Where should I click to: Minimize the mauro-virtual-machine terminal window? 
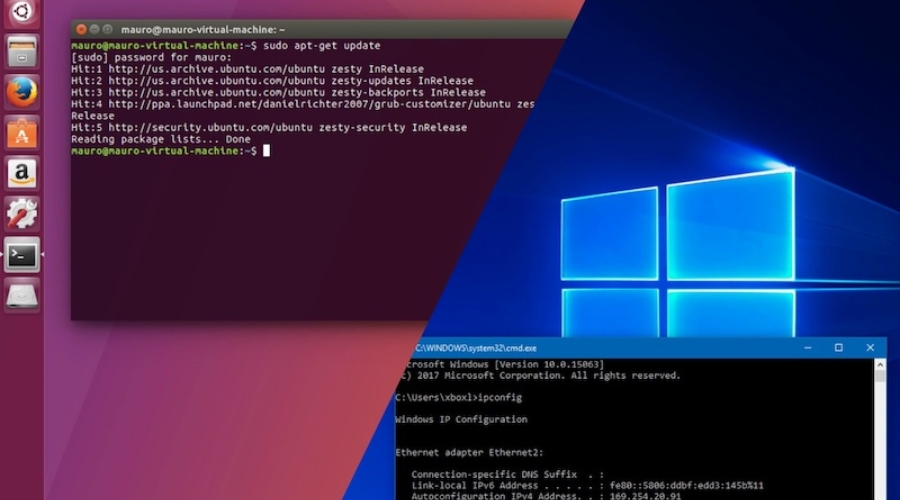(x=95, y=30)
